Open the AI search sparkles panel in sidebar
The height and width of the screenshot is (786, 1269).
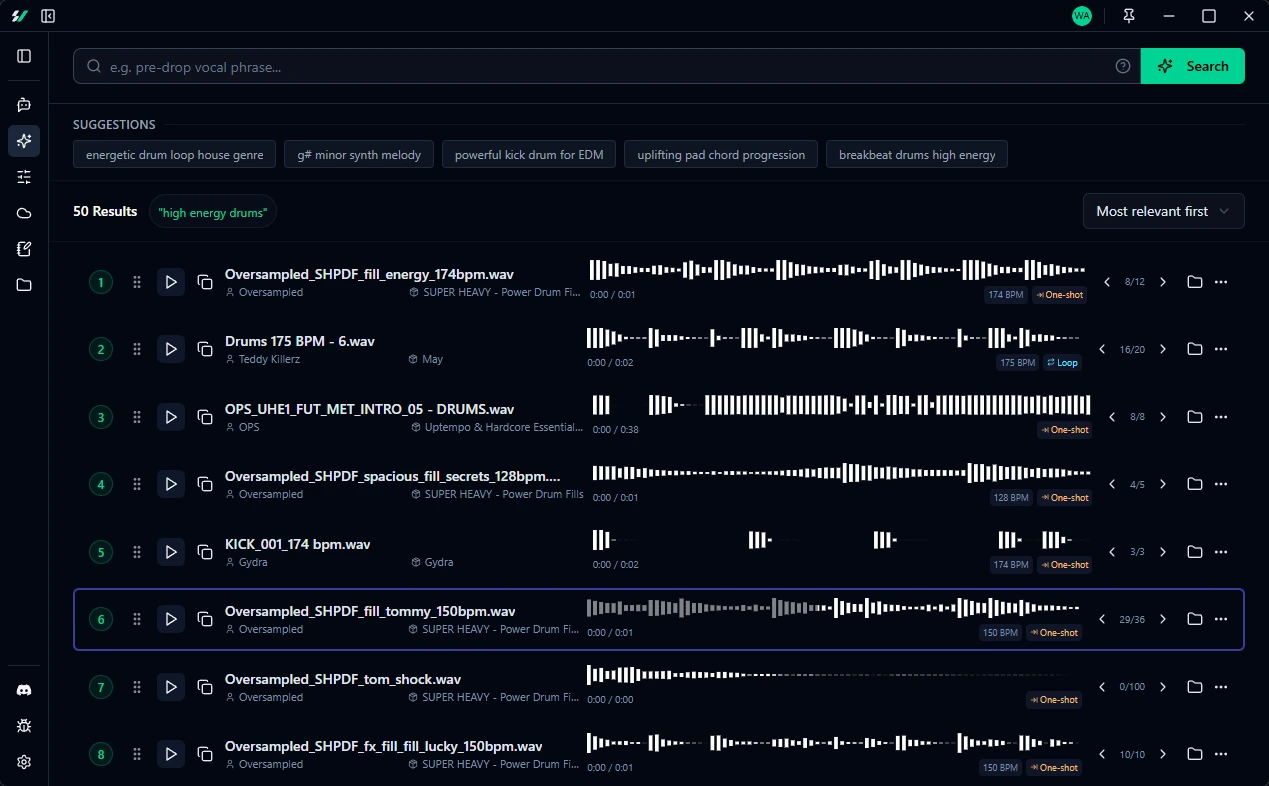(x=24, y=141)
